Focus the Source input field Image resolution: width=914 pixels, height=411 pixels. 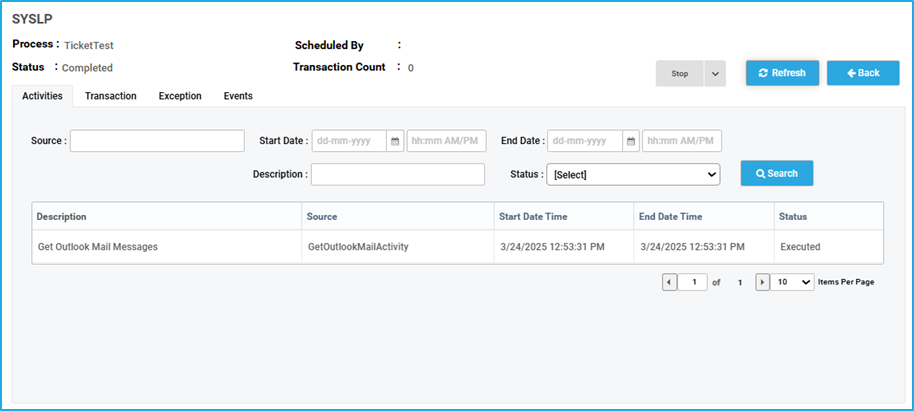pos(157,141)
